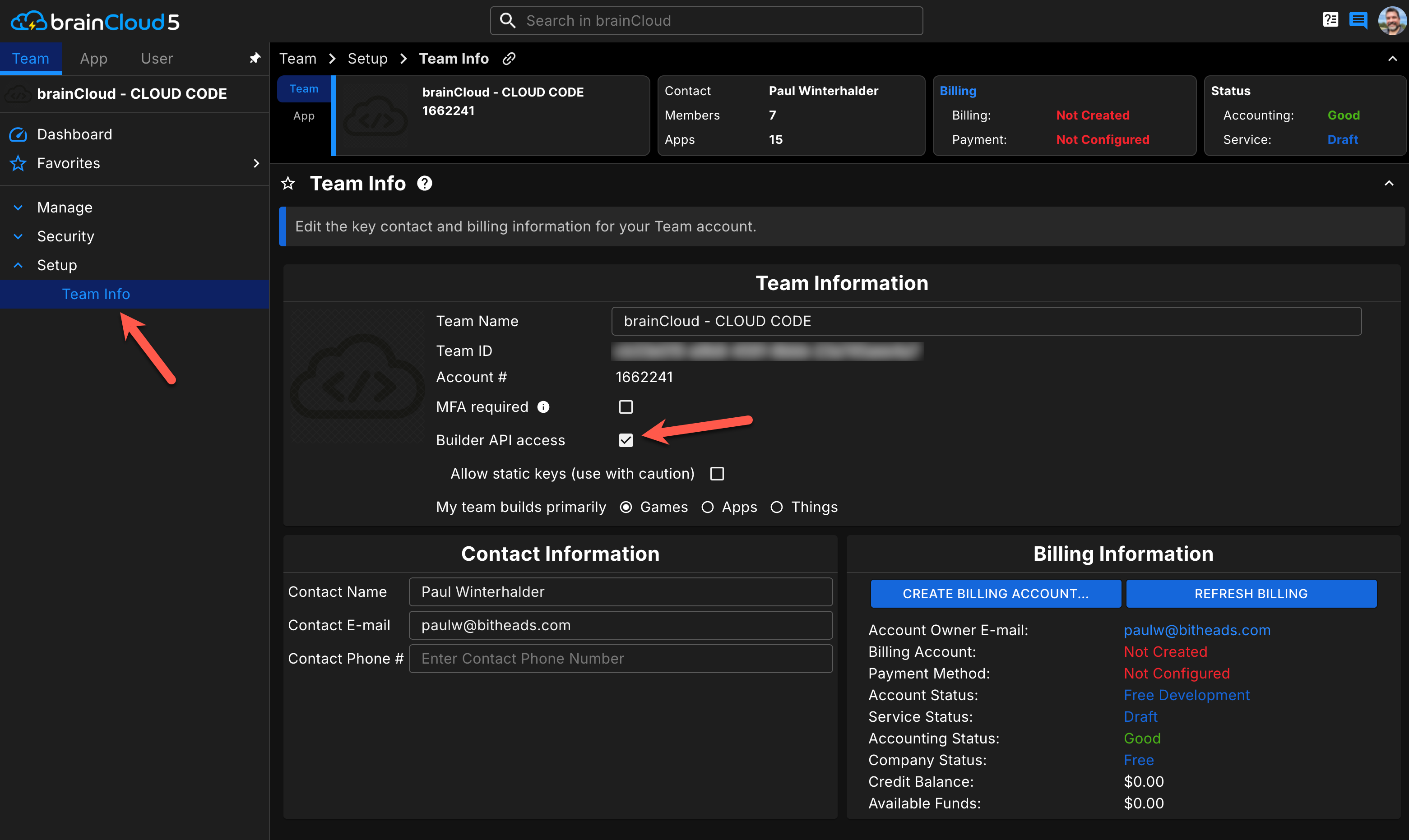1409x840 pixels.
Task: Select the Apps radio button
Action: pos(707,507)
